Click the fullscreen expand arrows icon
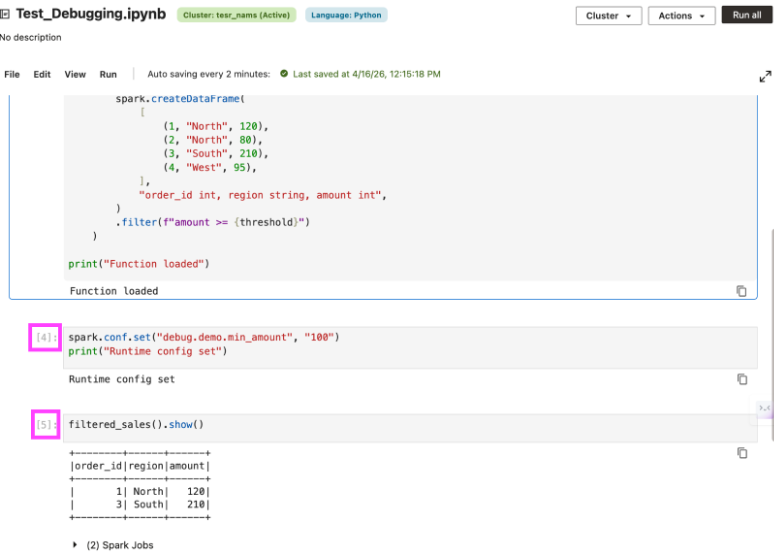The width and height of the screenshot is (774, 555). coord(765,76)
